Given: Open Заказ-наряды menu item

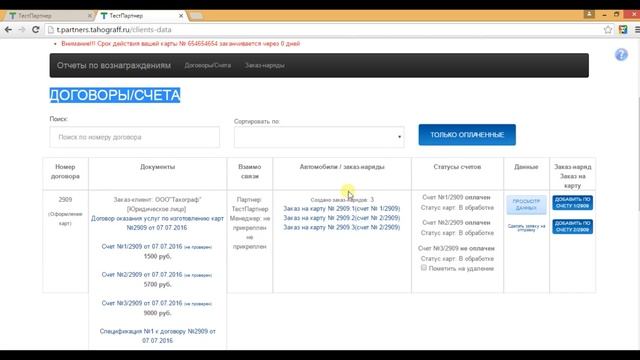Looking at the screenshot, I should point(264,65).
